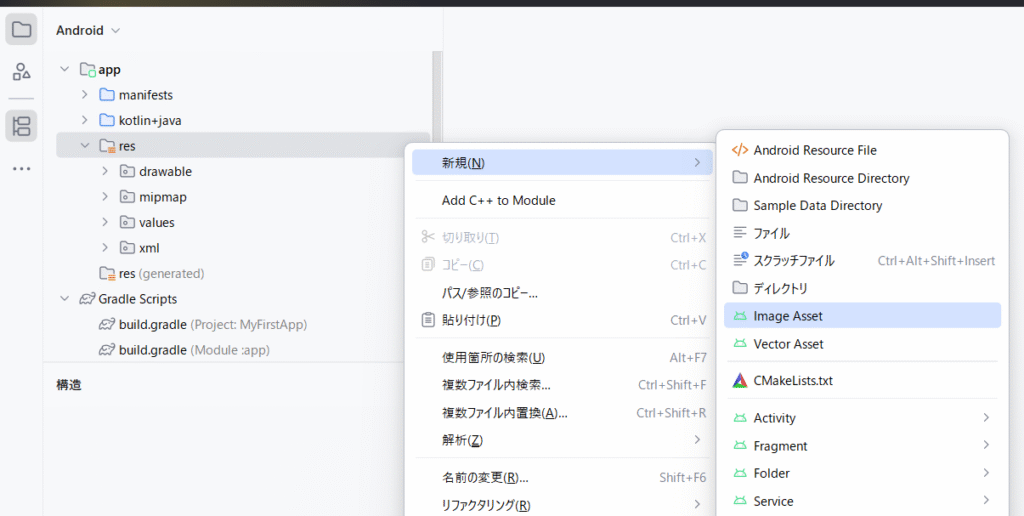Screen dimensions: 1024x516
Task: Open the Android project view dropdown
Action: pos(88,31)
